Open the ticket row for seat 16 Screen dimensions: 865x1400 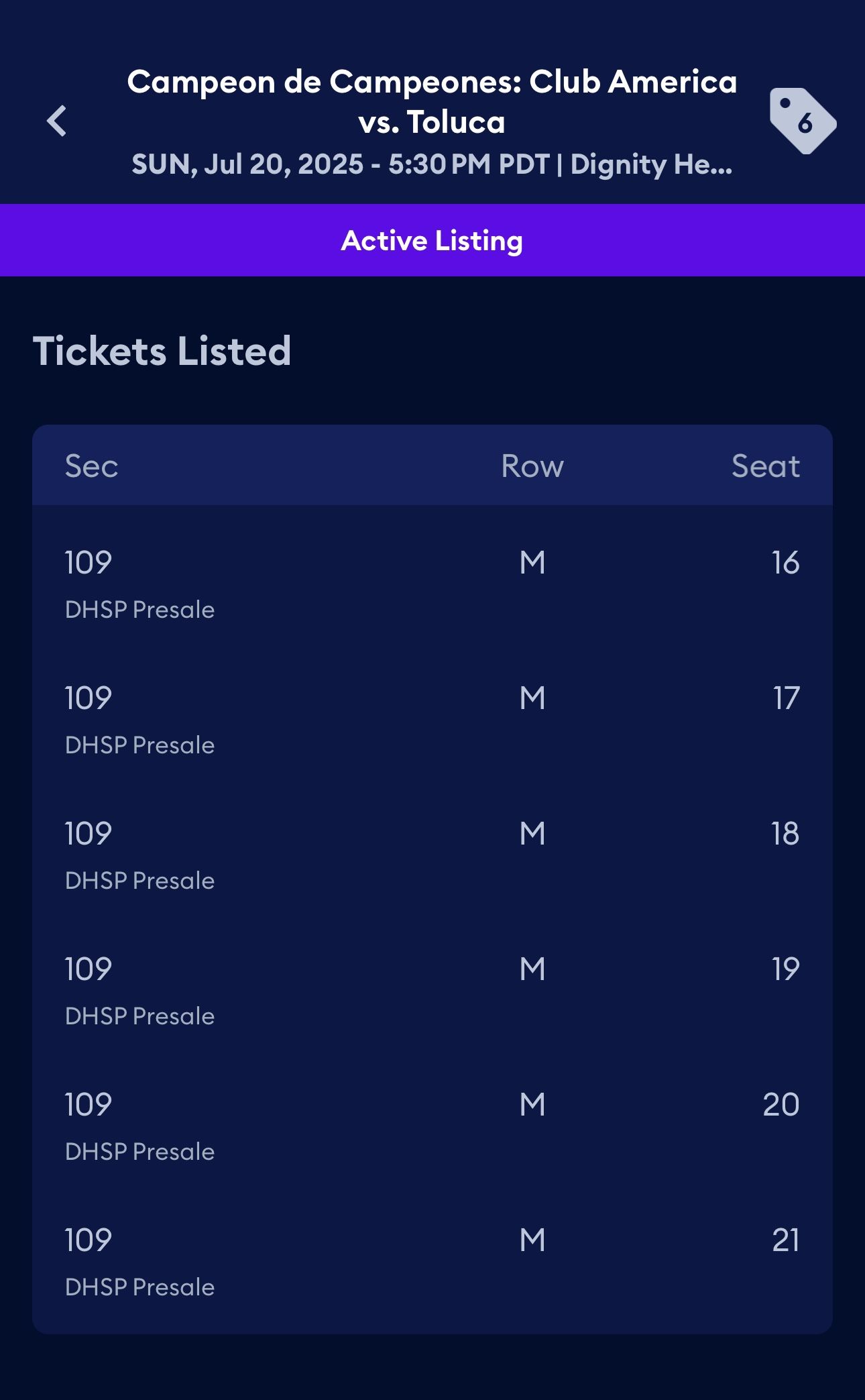point(432,584)
